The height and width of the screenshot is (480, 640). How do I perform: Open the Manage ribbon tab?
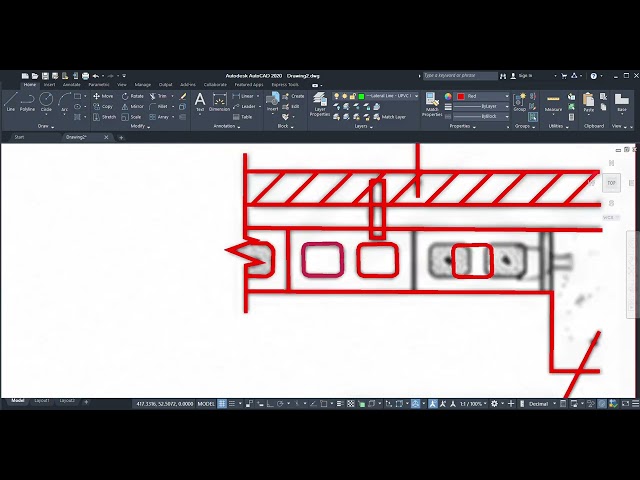pos(142,85)
